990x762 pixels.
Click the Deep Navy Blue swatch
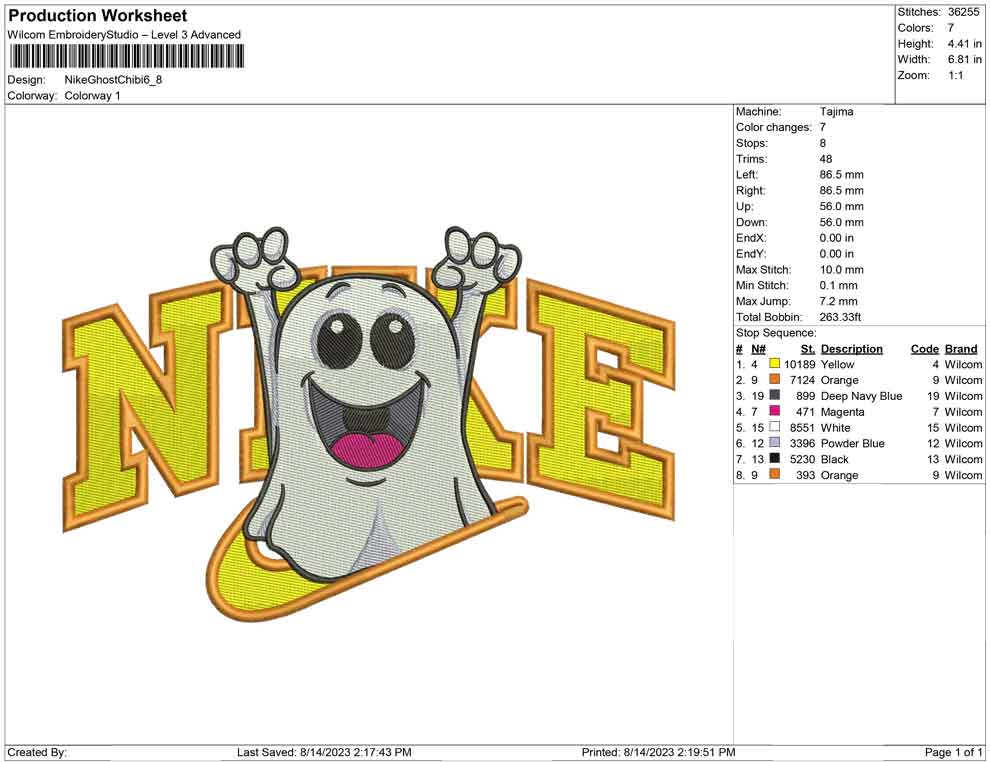[x=775, y=395]
